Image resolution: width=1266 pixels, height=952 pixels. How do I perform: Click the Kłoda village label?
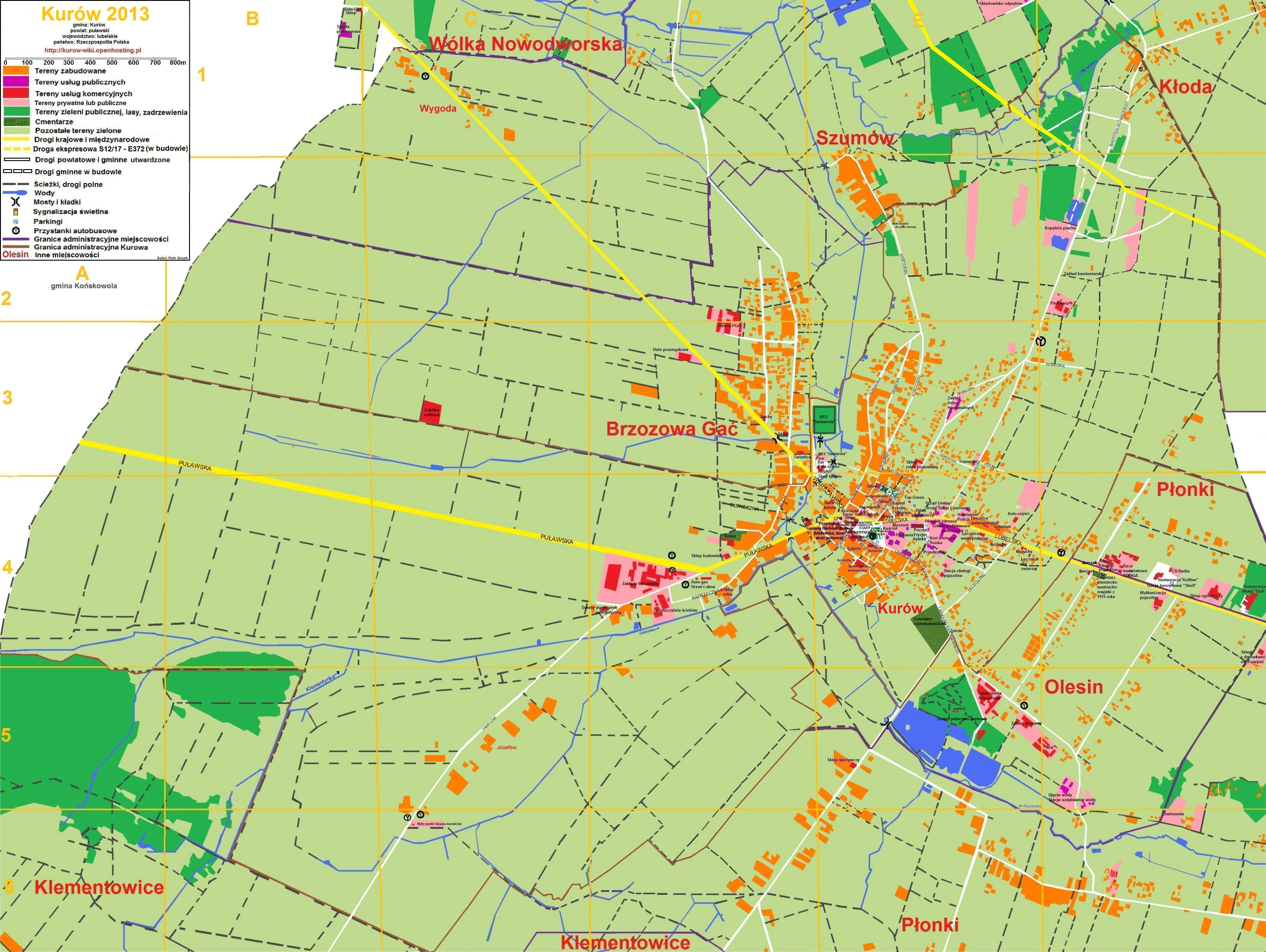(1185, 86)
